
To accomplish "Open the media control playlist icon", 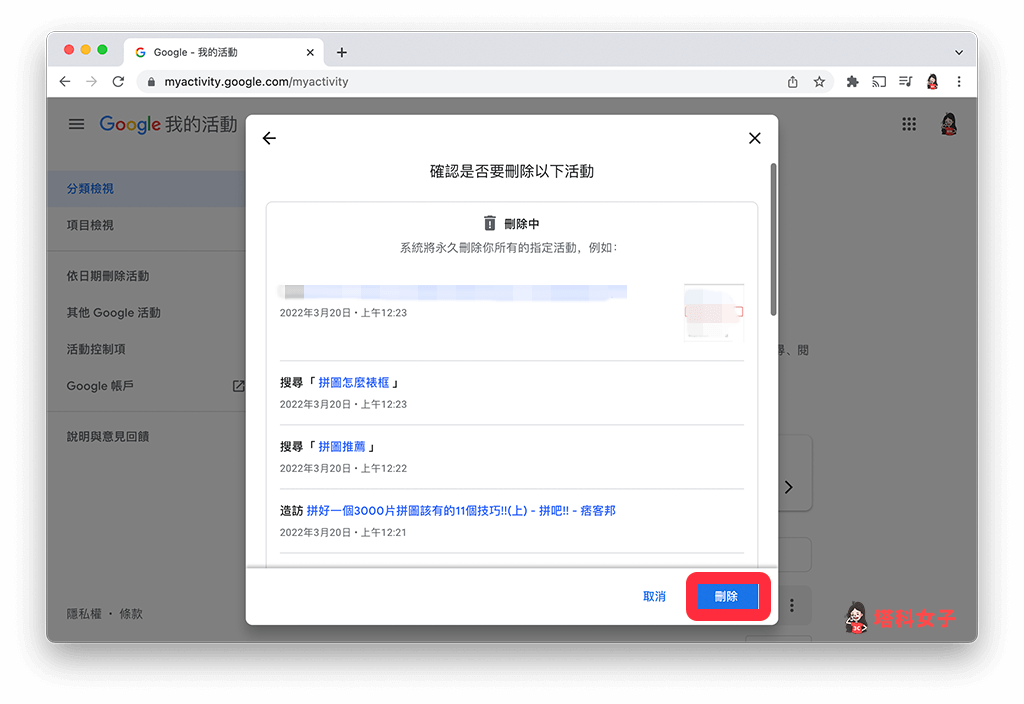I will point(905,82).
